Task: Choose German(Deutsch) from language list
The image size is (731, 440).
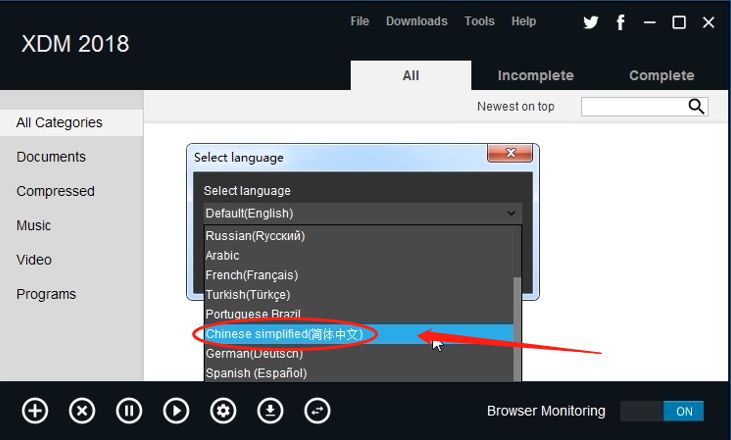Action: [x=359, y=354]
